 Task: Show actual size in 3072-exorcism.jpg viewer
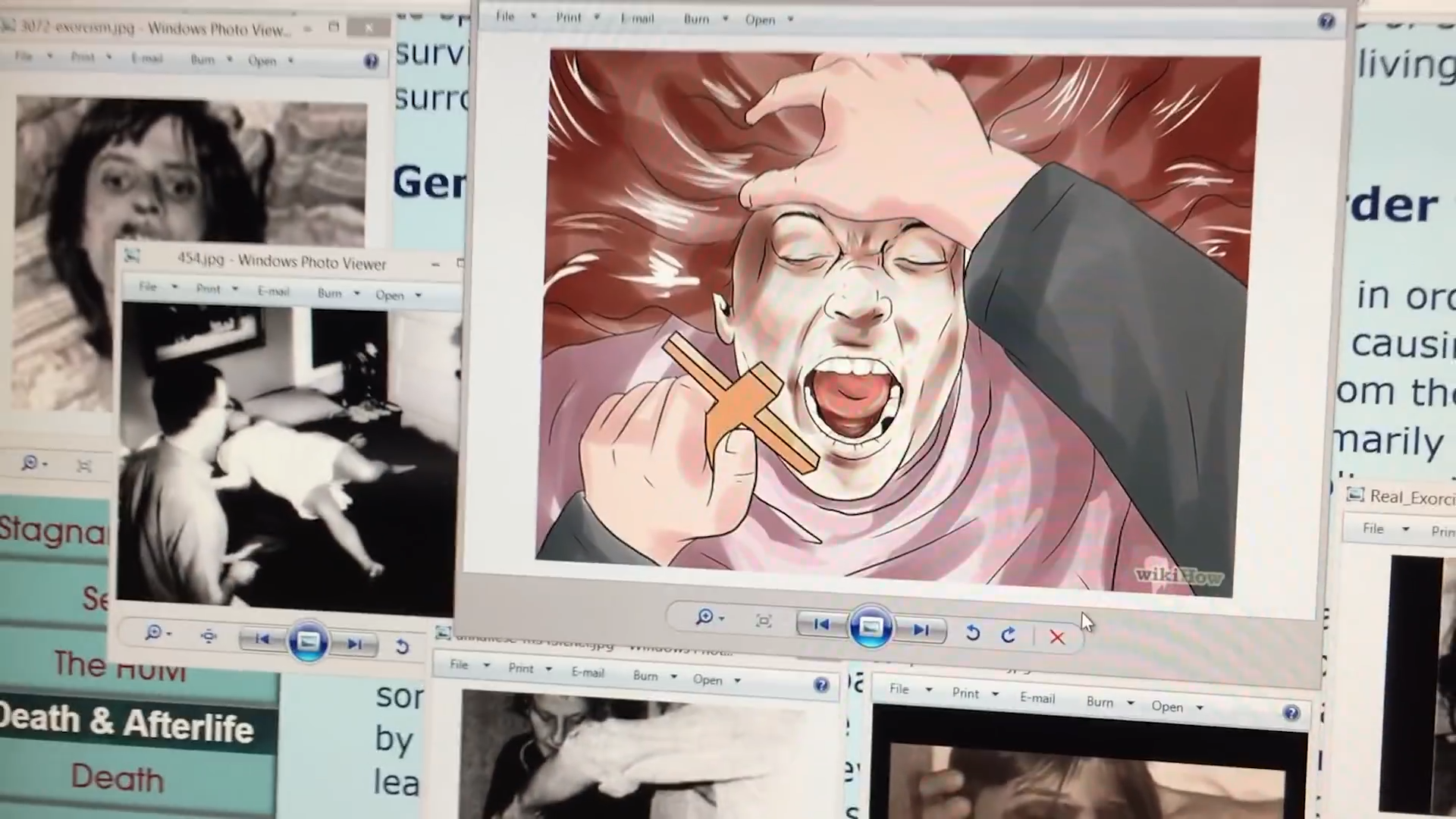84,466
